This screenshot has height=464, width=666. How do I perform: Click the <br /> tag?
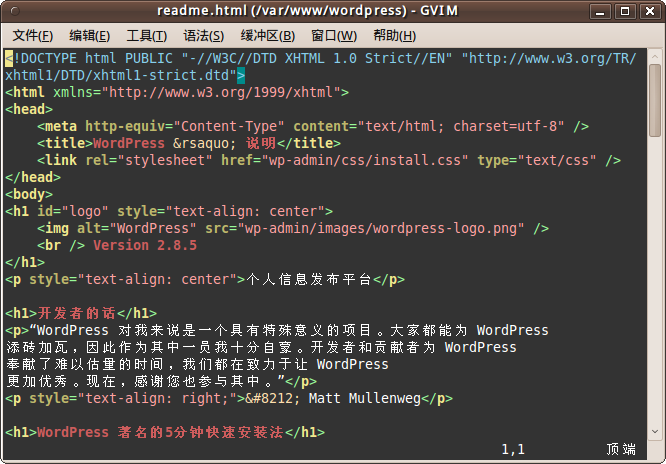point(61,245)
